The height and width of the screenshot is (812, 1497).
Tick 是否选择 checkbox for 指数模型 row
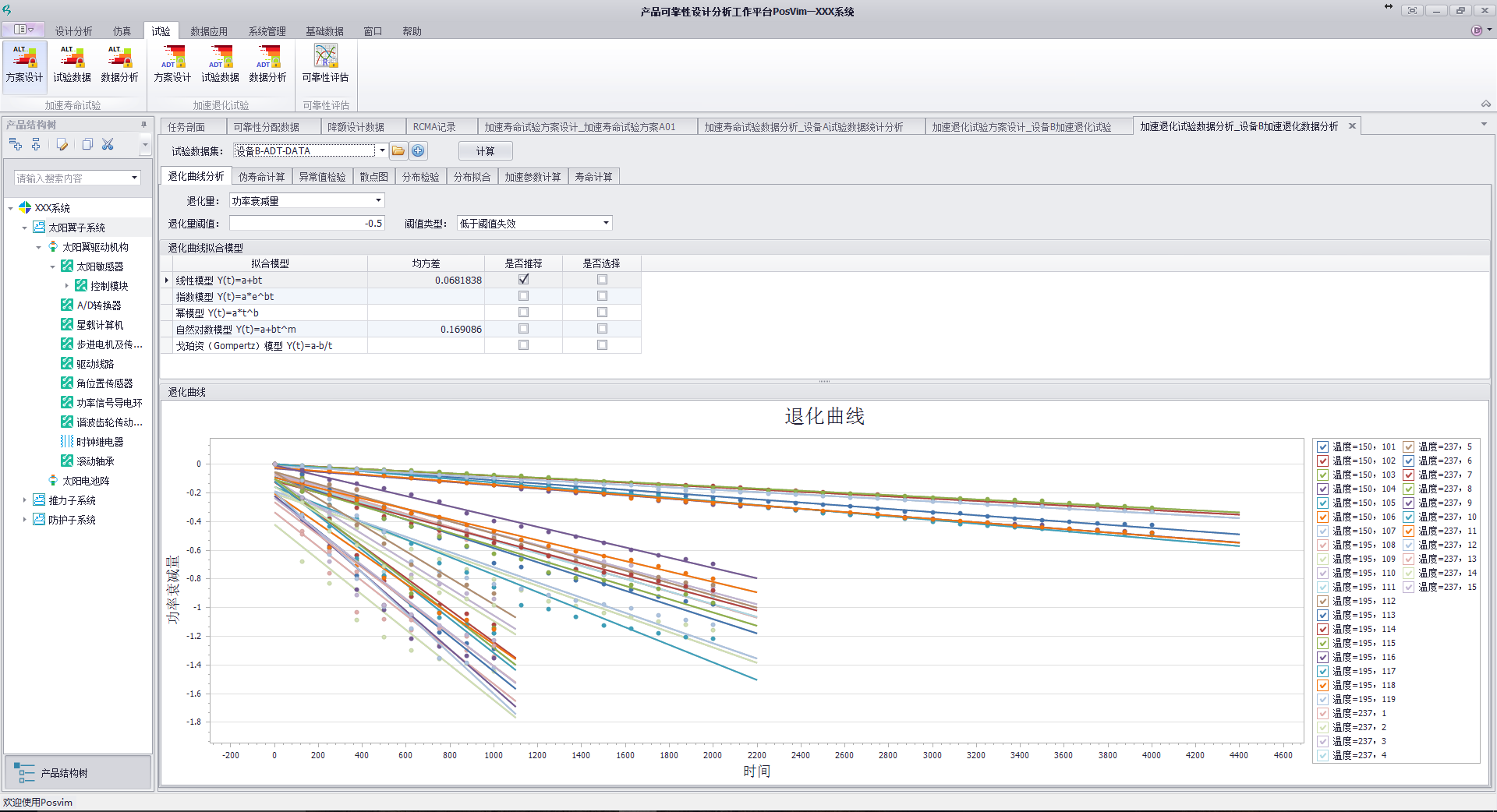point(602,296)
